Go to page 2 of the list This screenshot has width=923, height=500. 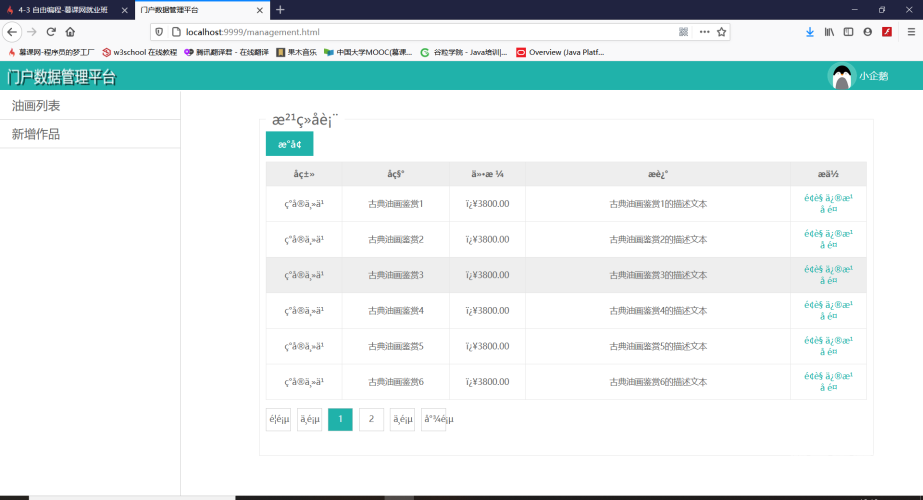[371, 419]
